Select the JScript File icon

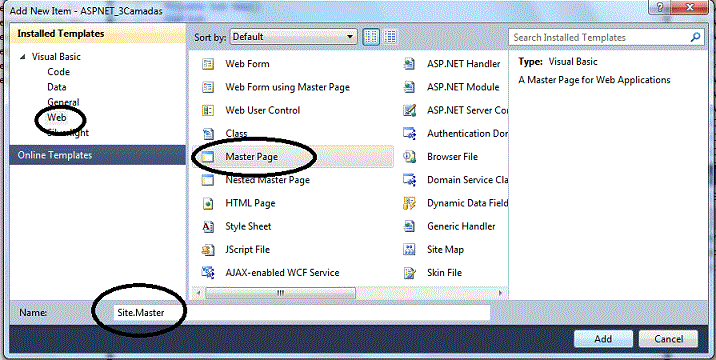coord(208,250)
